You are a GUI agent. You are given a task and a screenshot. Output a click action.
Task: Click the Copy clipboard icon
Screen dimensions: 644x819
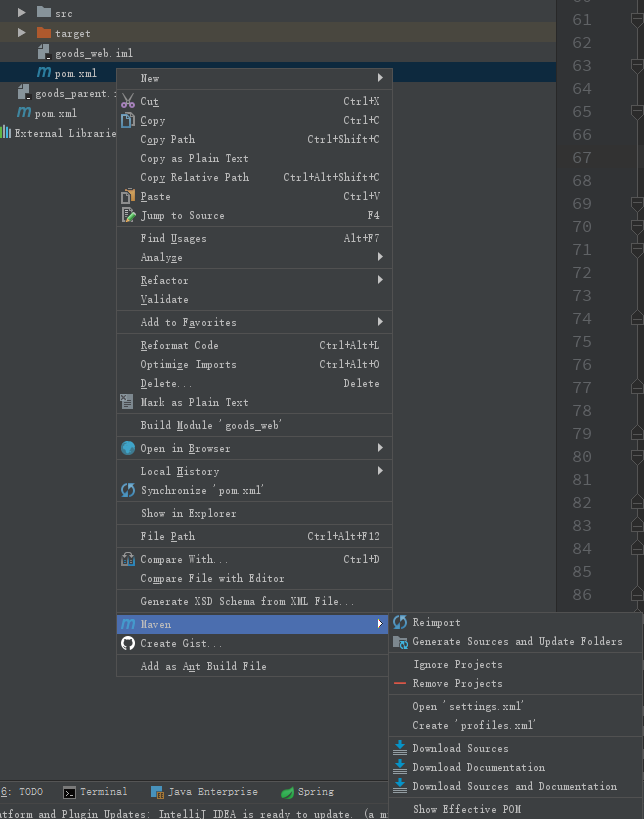tap(128, 120)
